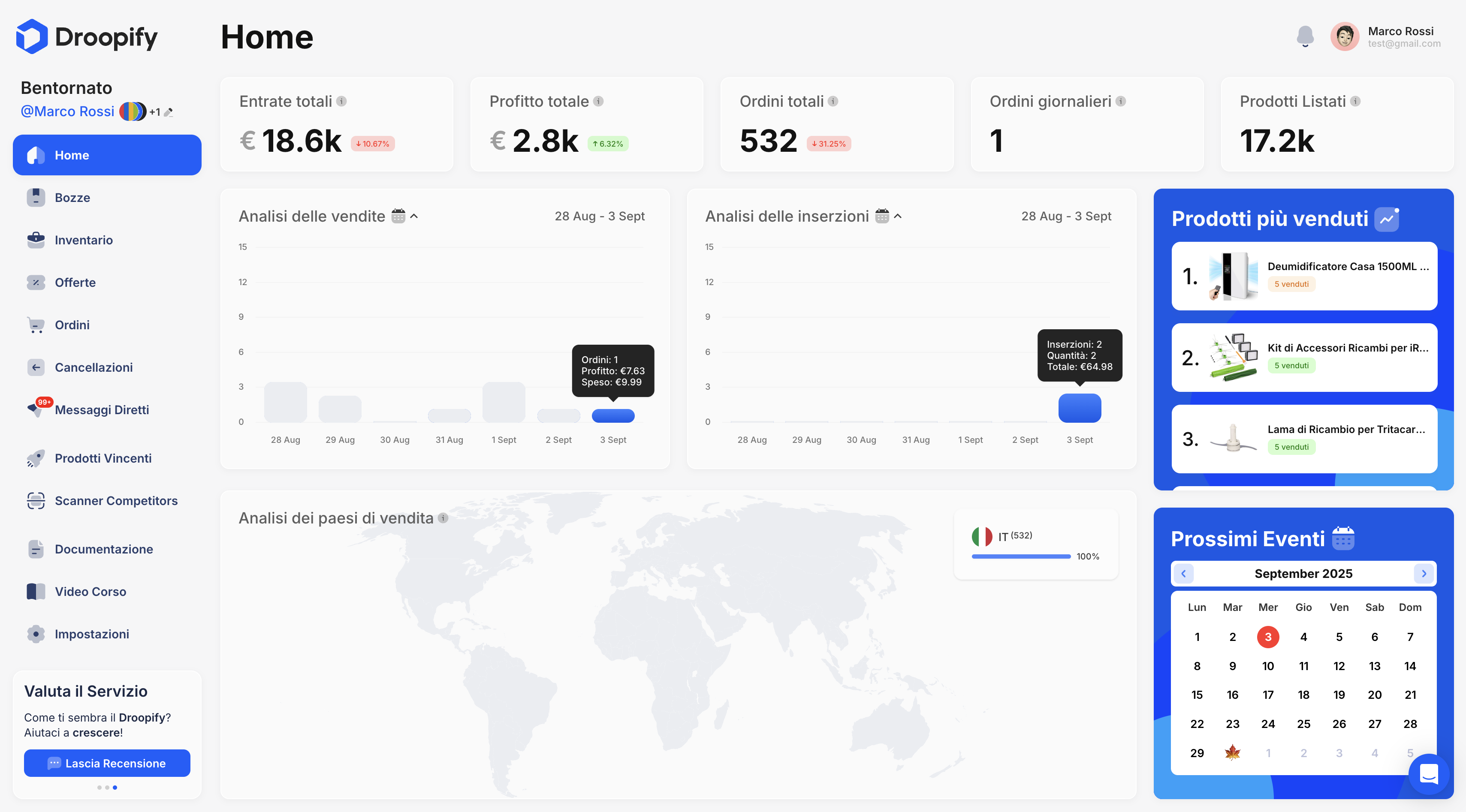Click the Bozze sidebar icon
The width and height of the screenshot is (1466, 812).
click(36, 198)
